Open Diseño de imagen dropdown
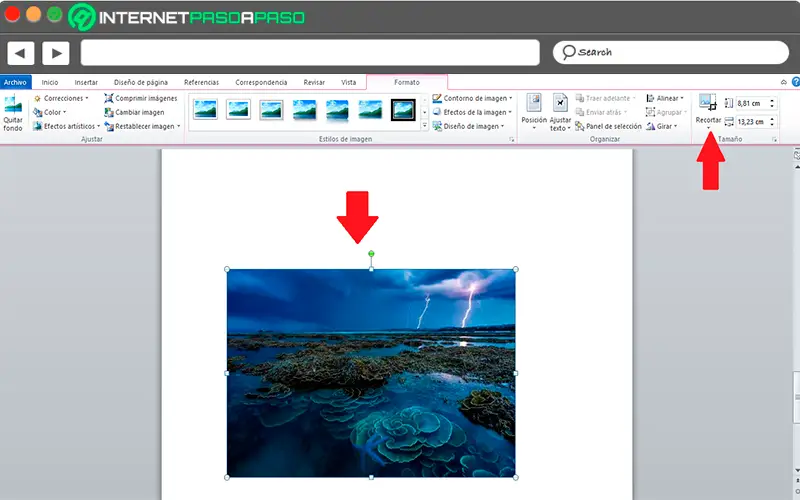Screen dimensions: 800x500 [468, 126]
